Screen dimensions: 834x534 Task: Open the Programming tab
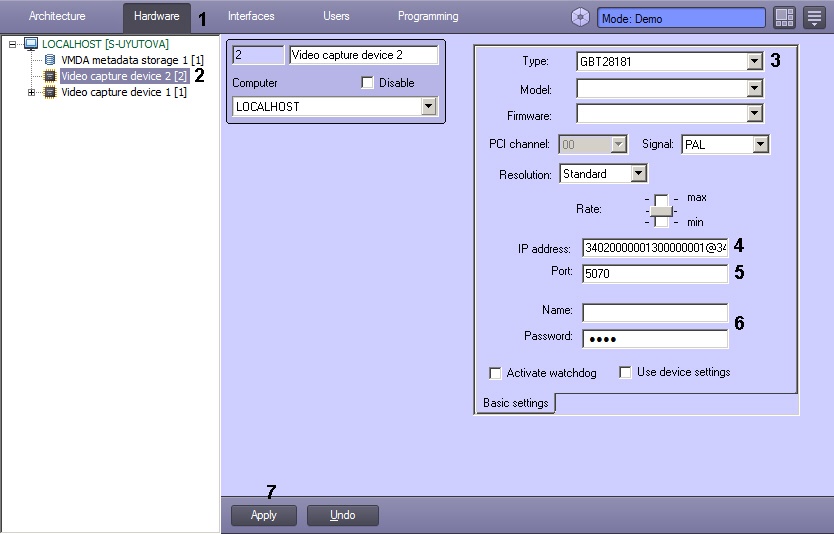(428, 17)
